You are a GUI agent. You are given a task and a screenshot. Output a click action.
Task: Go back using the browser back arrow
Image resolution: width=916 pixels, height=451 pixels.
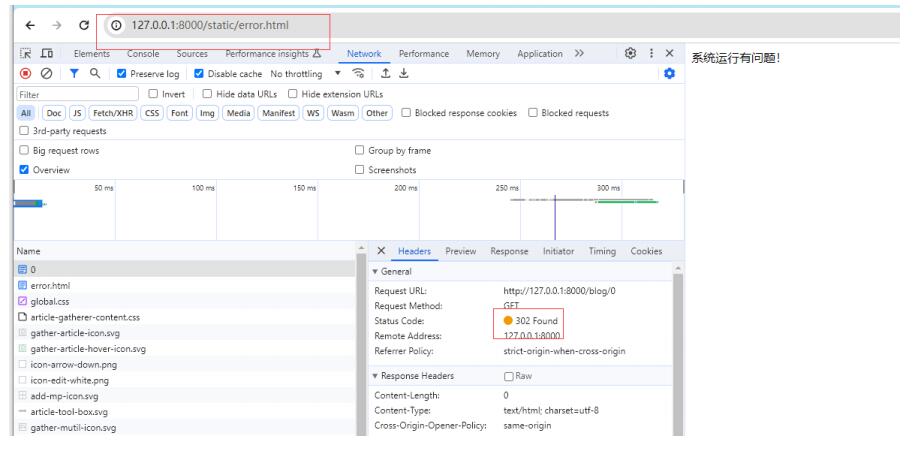coord(30,25)
